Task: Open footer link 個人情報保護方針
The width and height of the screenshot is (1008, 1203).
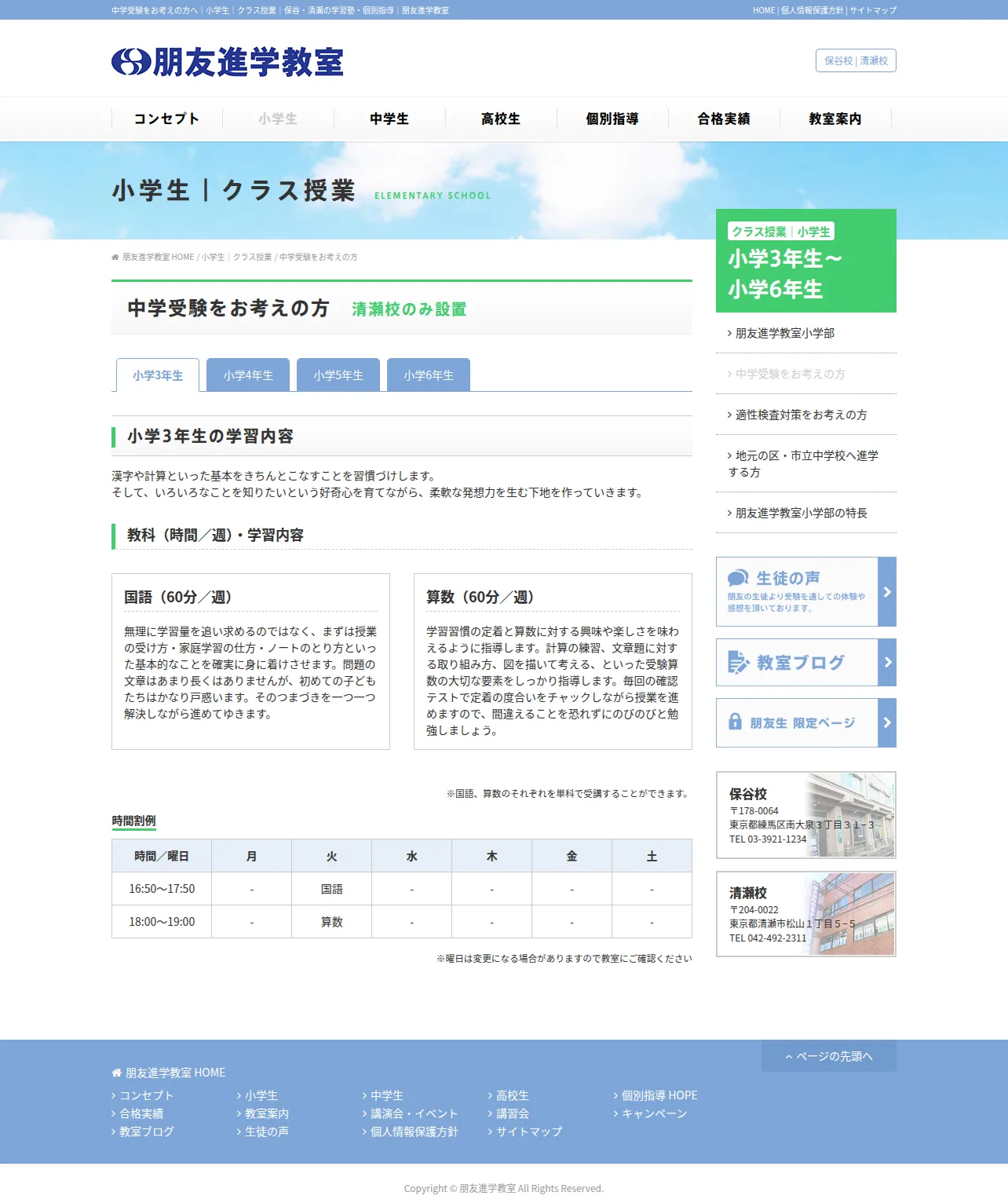Action: 414,1132
